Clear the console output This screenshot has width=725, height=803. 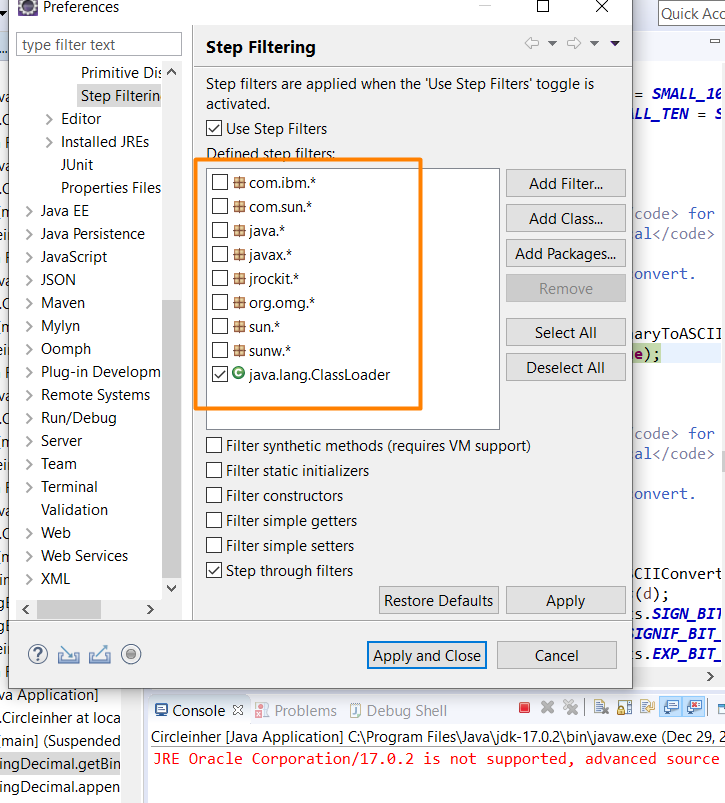click(601, 708)
